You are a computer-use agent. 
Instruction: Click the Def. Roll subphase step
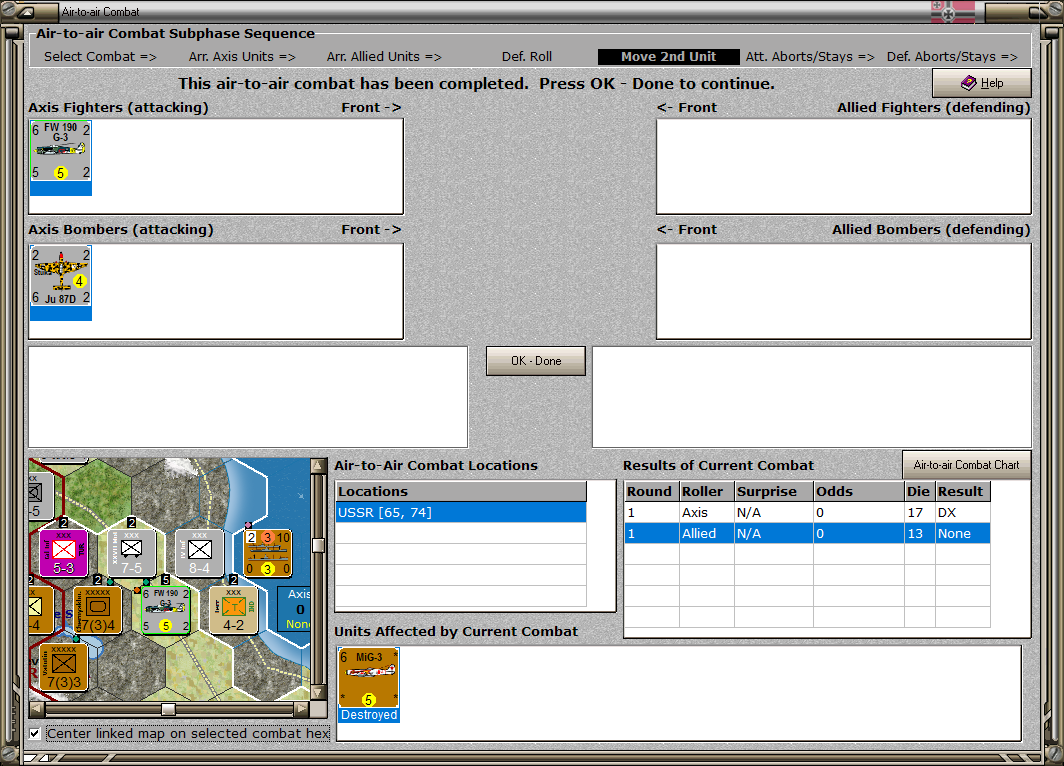tap(527, 57)
